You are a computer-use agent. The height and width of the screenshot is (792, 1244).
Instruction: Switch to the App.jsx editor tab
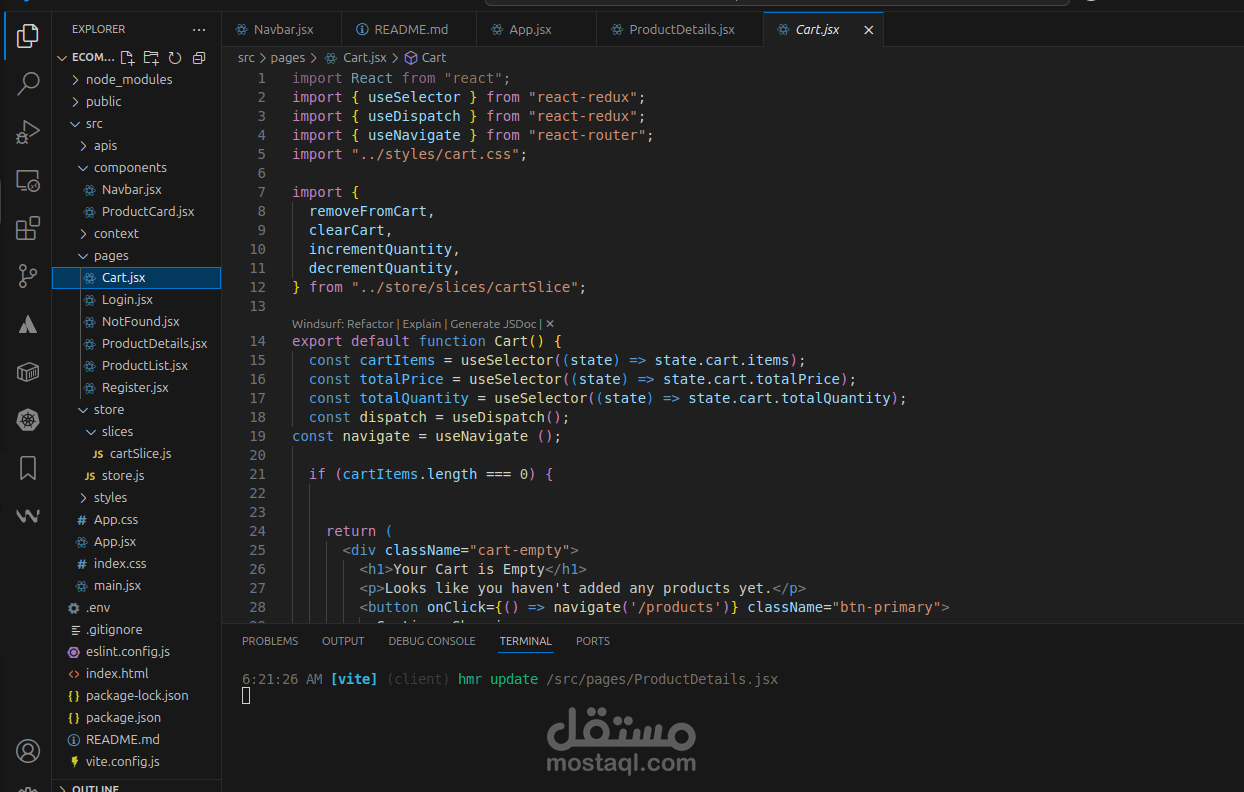(537, 30)
